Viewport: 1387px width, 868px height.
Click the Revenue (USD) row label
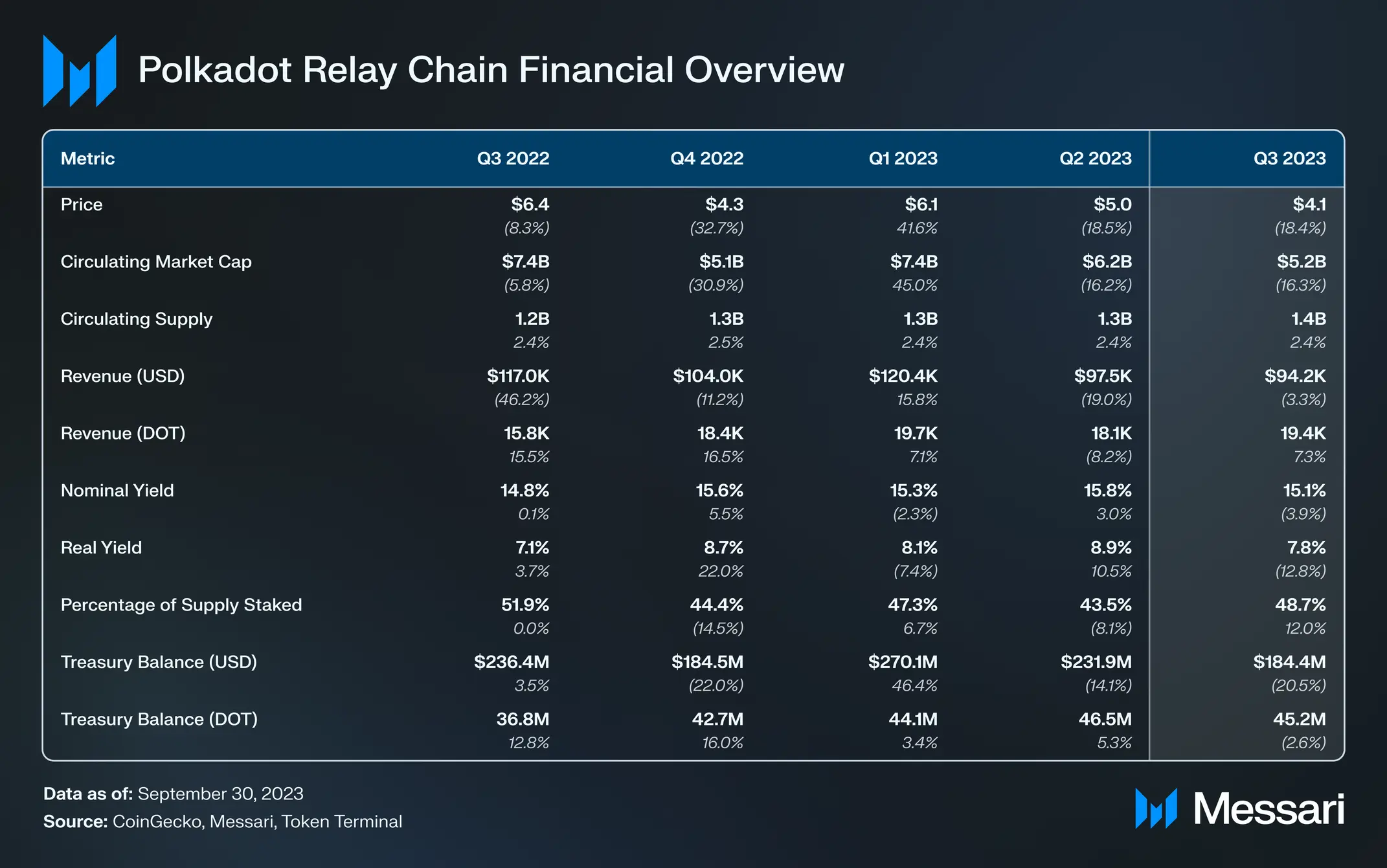click(x=122, y=376)
